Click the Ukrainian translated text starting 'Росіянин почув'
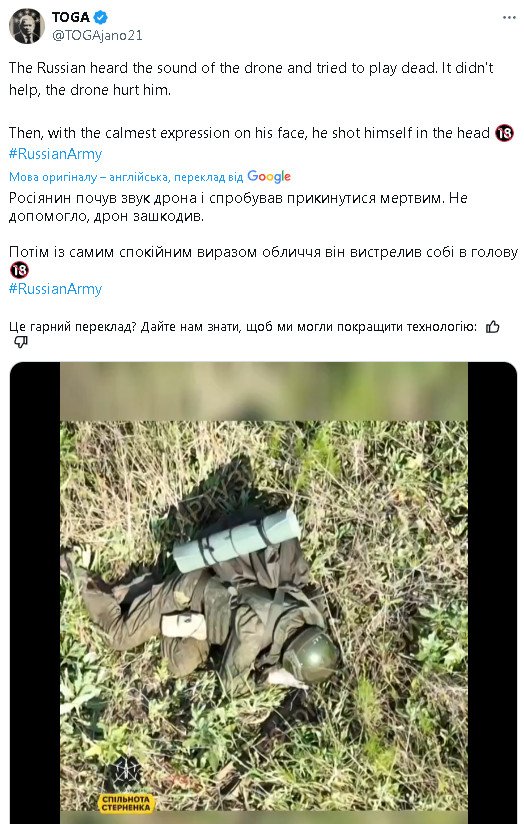The width and height of the screenshot is (524, 824). coord(238,207)
